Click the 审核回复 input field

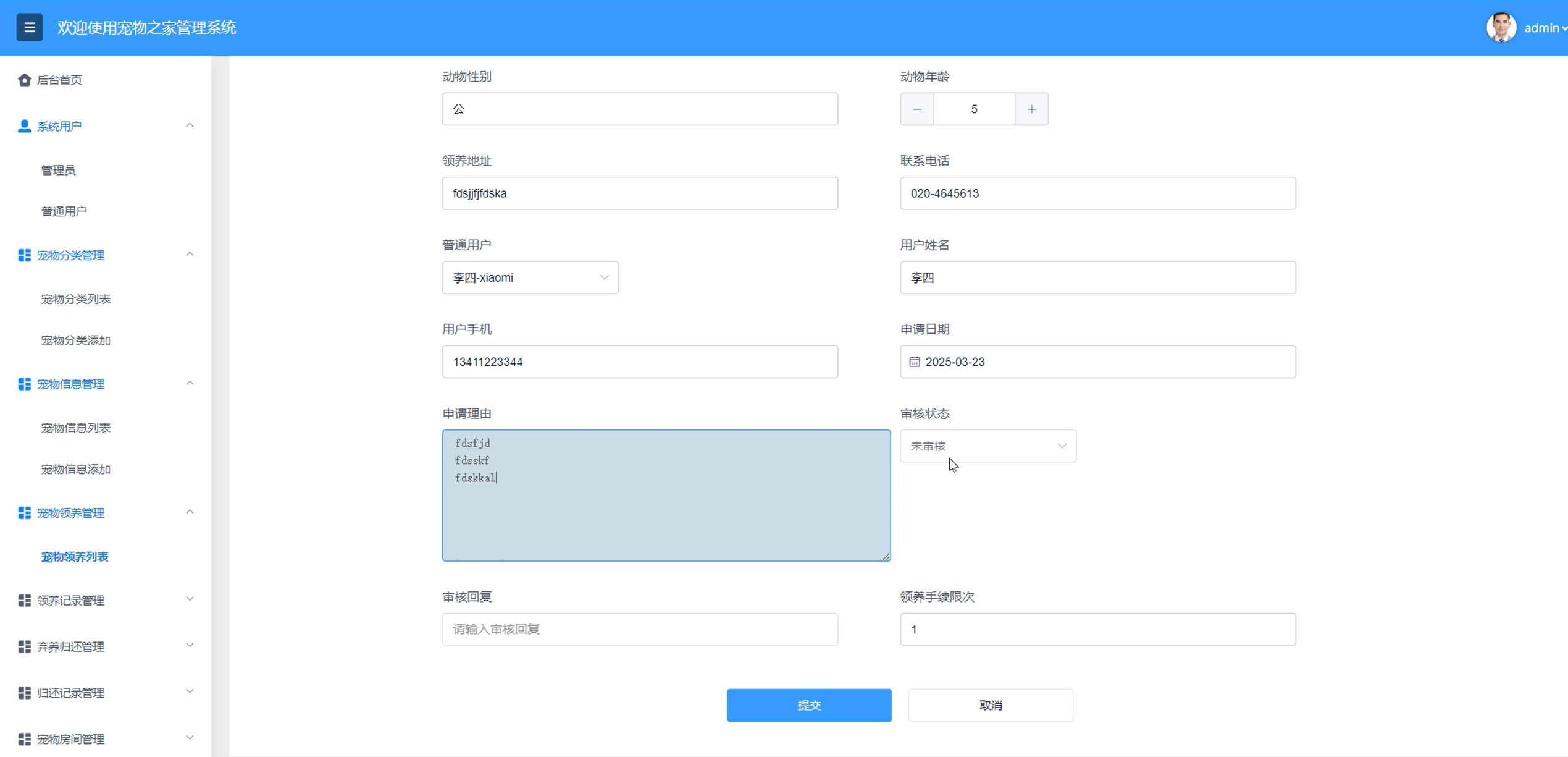click(x=639, y=629)
